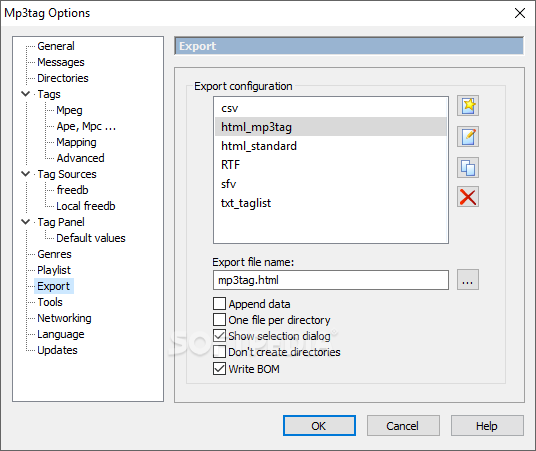The height and width of the screenshot is (451, 536).
Task: Select the Tag Sources item
Action: pos(67,174)
